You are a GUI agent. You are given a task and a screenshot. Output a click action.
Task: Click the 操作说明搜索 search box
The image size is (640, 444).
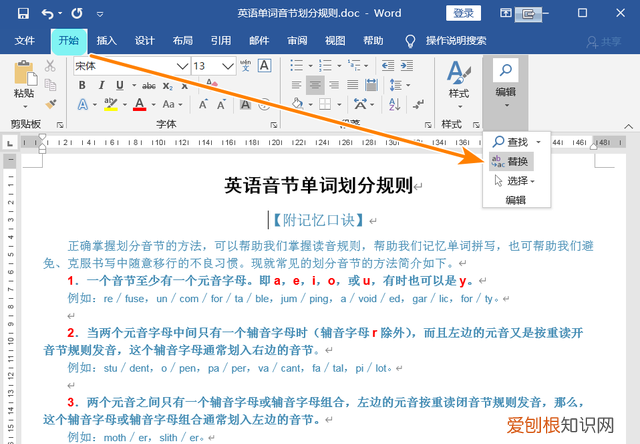click(456, 41)
